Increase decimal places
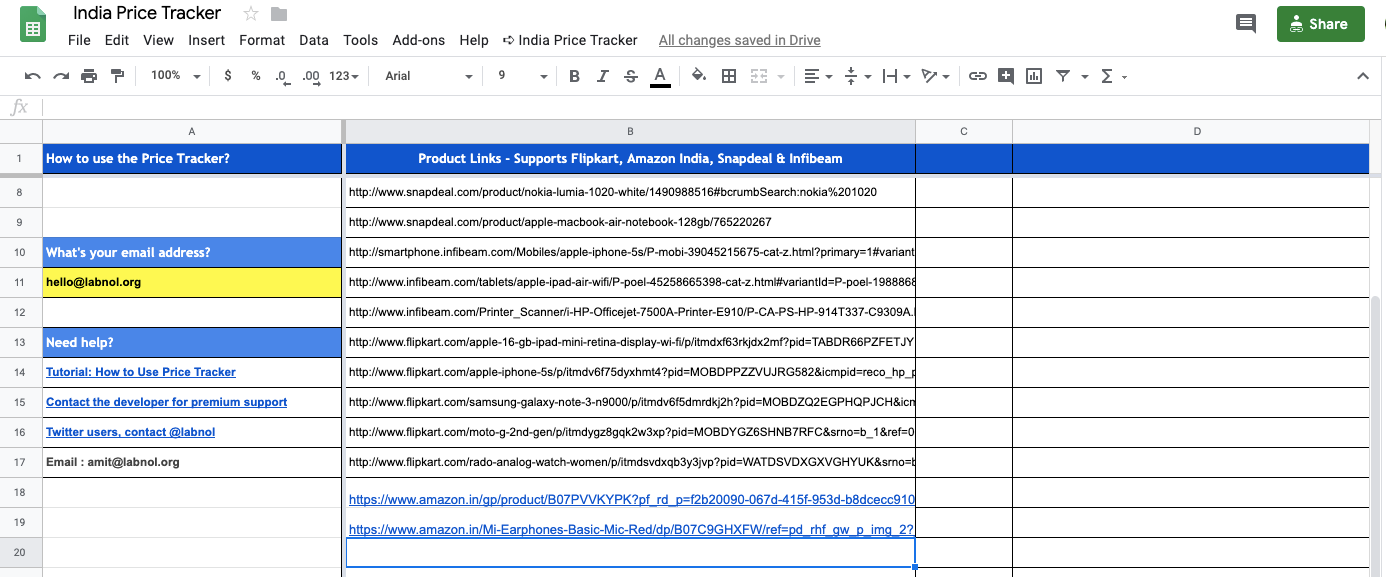This screenshot has width=1386, height=577. tap(311, 76)
